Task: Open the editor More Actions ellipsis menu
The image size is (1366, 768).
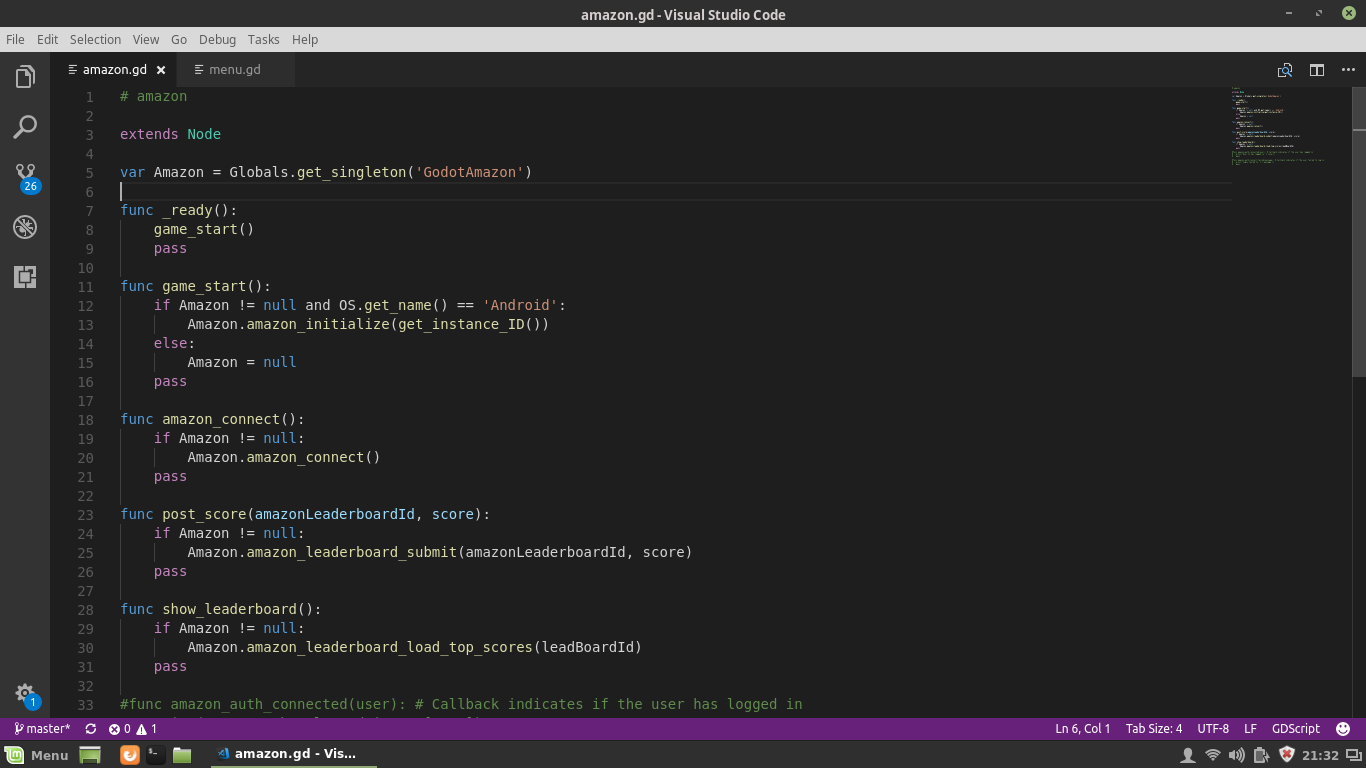Action: 1349,70
